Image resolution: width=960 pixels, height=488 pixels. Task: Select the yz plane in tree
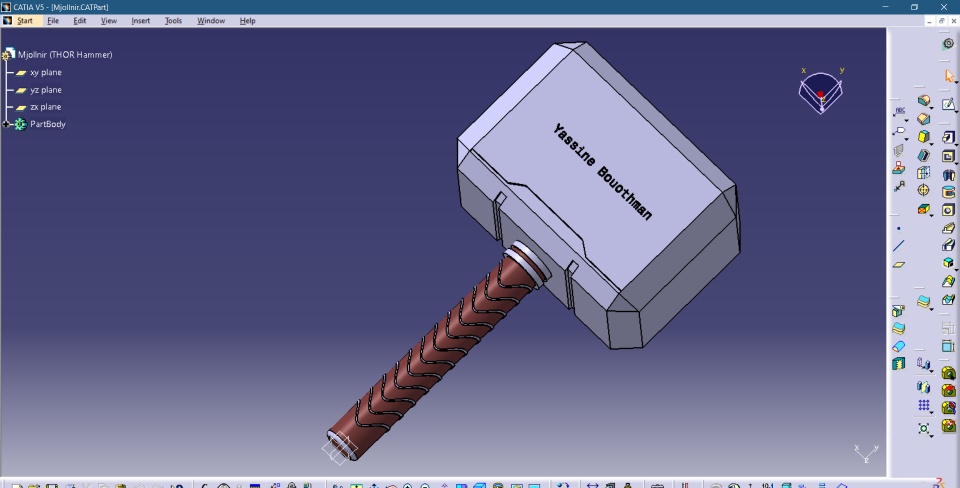[x=46, y=89]
